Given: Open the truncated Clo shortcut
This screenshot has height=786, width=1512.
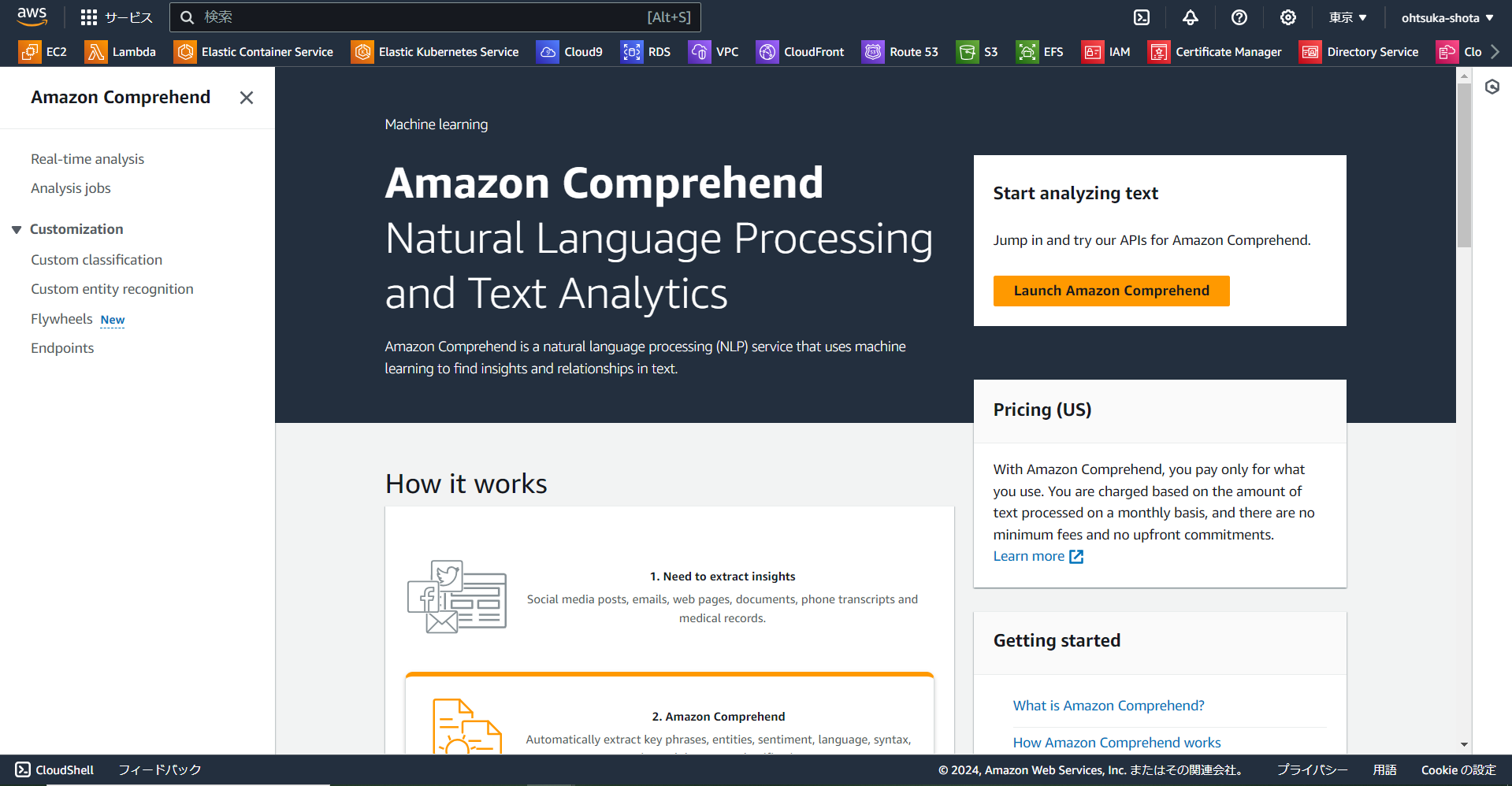Looking at the screenshot, I should point(1459,52).
